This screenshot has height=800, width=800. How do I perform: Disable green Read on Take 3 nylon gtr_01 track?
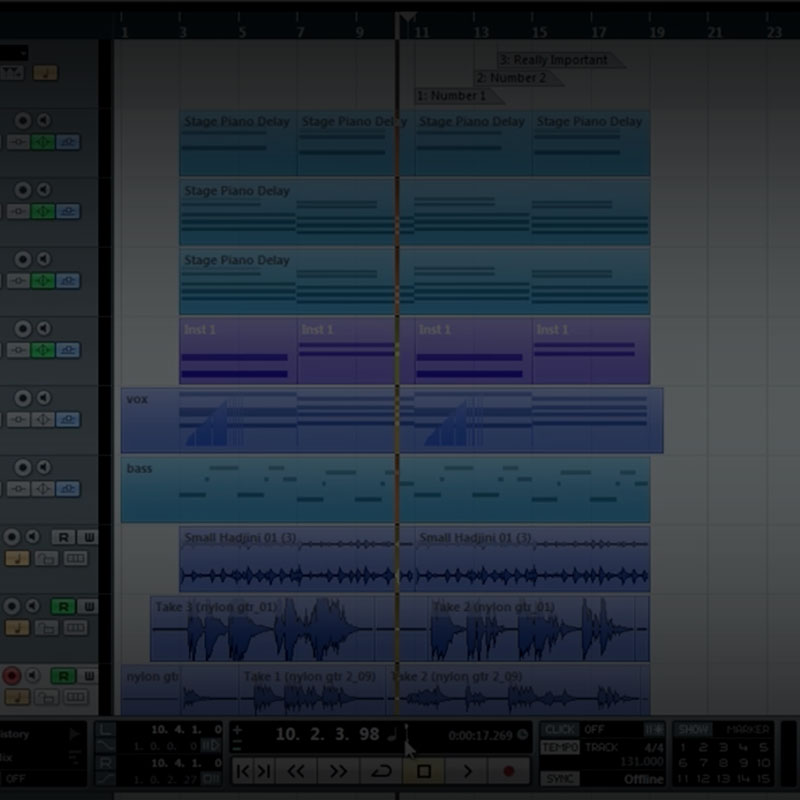tap(63, 607)
